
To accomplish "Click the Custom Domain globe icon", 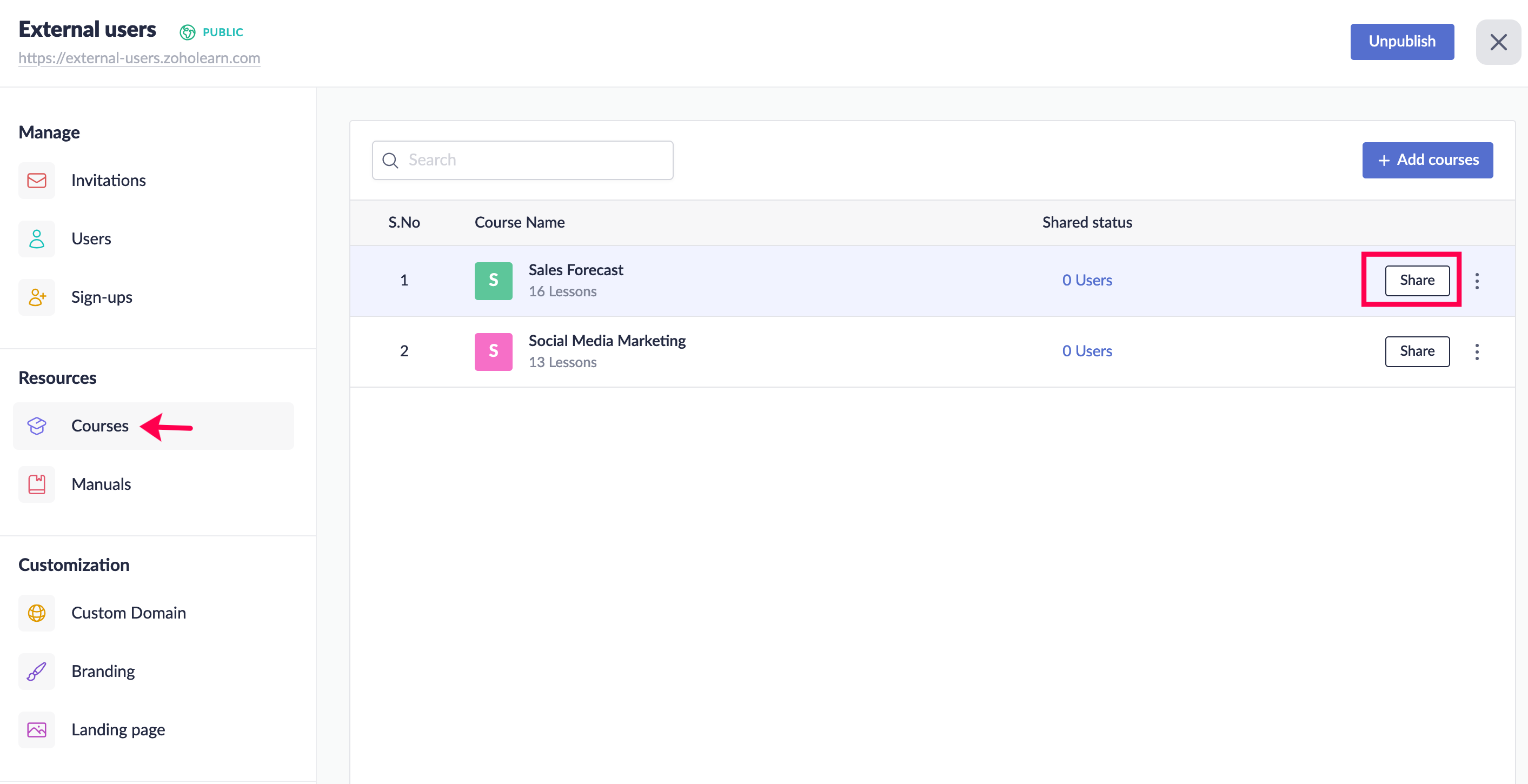I will (37, 613).
